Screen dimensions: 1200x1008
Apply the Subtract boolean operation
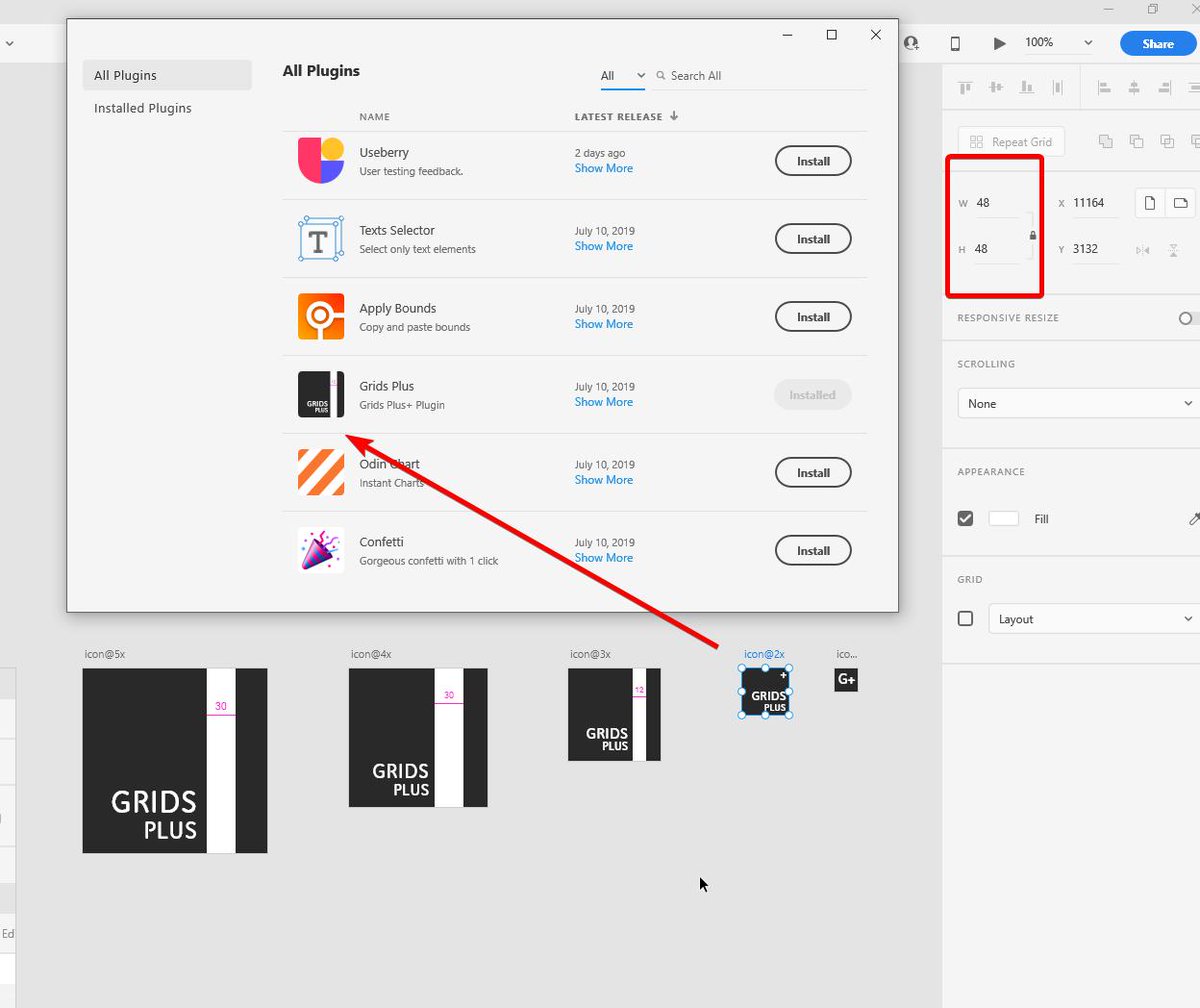1136,142
